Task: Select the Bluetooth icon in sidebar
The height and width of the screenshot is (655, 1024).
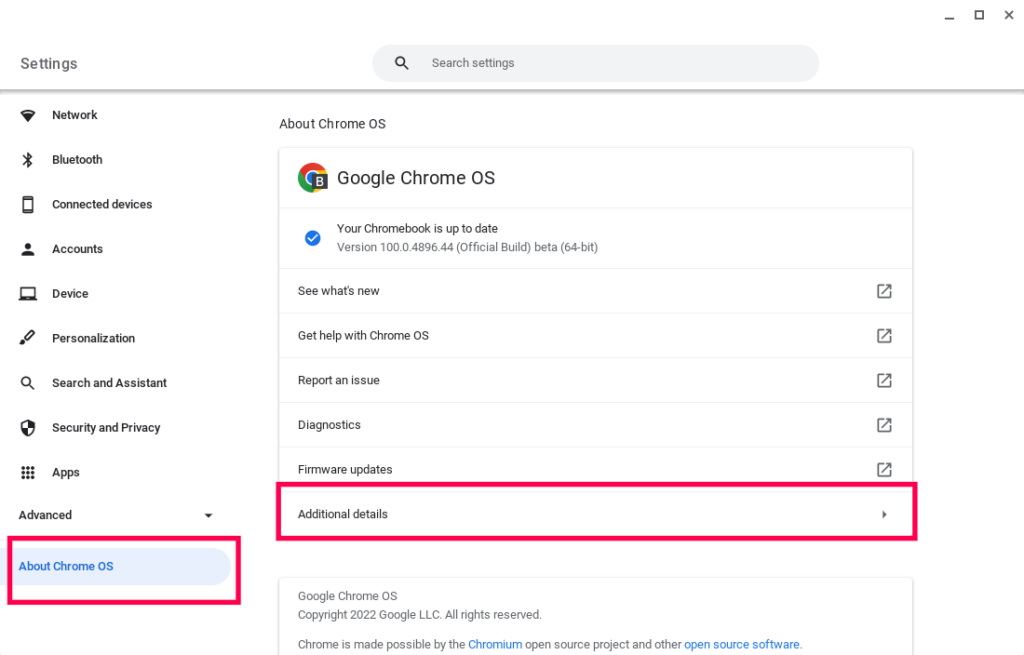Action: (27, 160)
